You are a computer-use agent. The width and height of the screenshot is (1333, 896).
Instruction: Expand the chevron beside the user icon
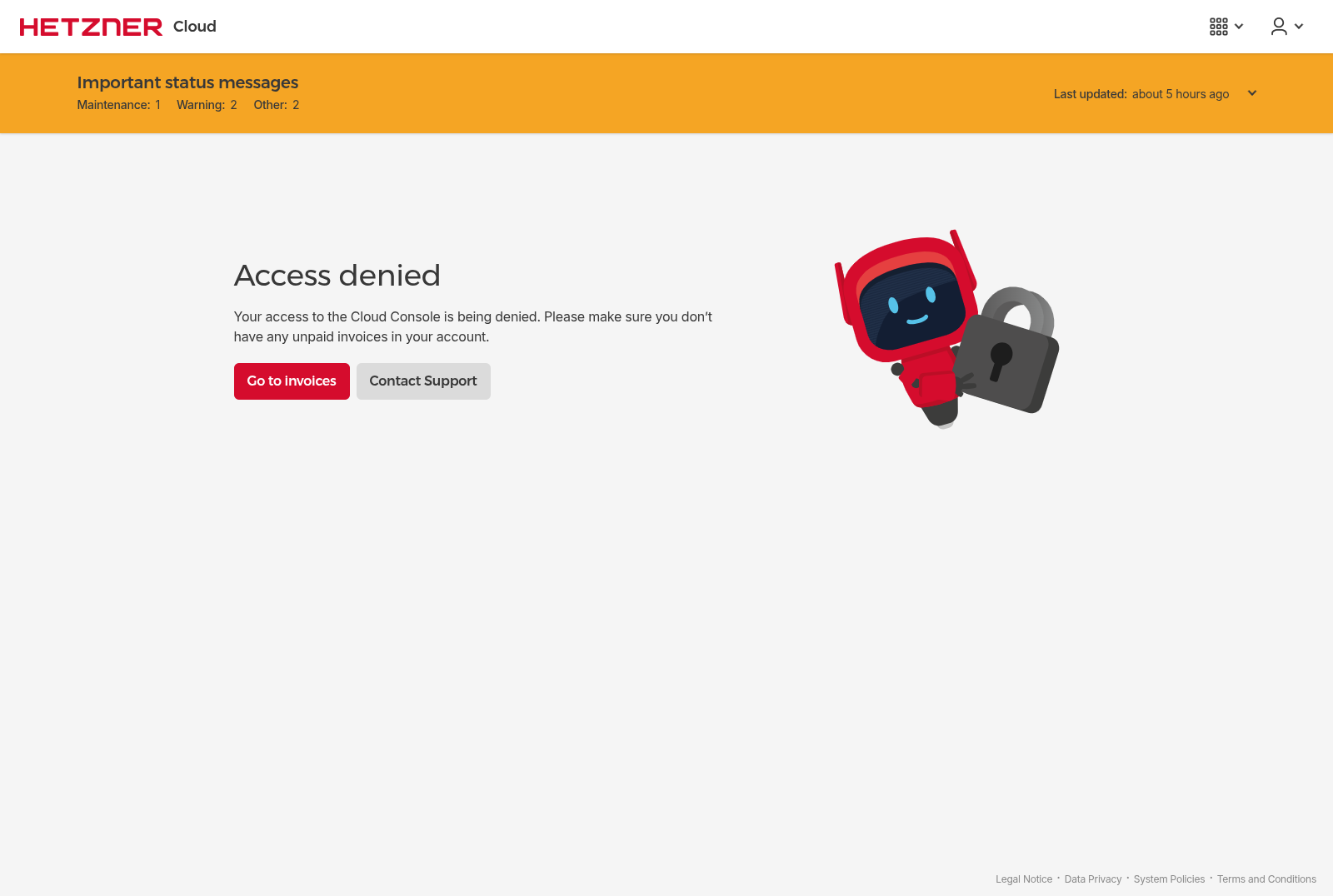1299,27
